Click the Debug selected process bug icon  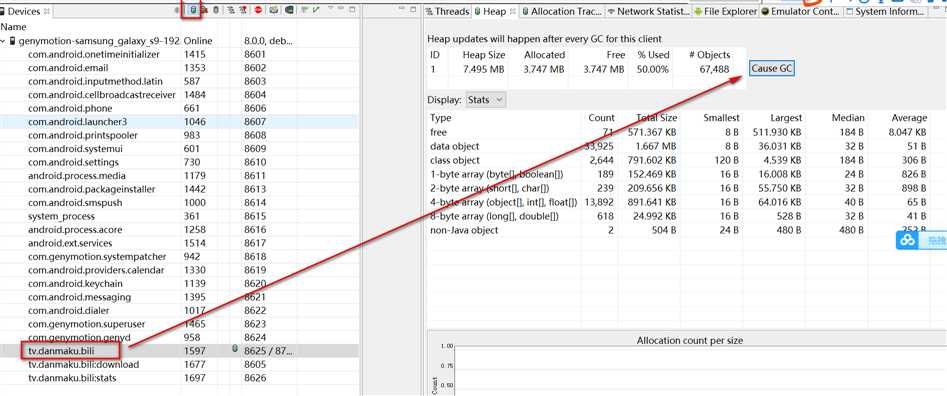[176, 10]
